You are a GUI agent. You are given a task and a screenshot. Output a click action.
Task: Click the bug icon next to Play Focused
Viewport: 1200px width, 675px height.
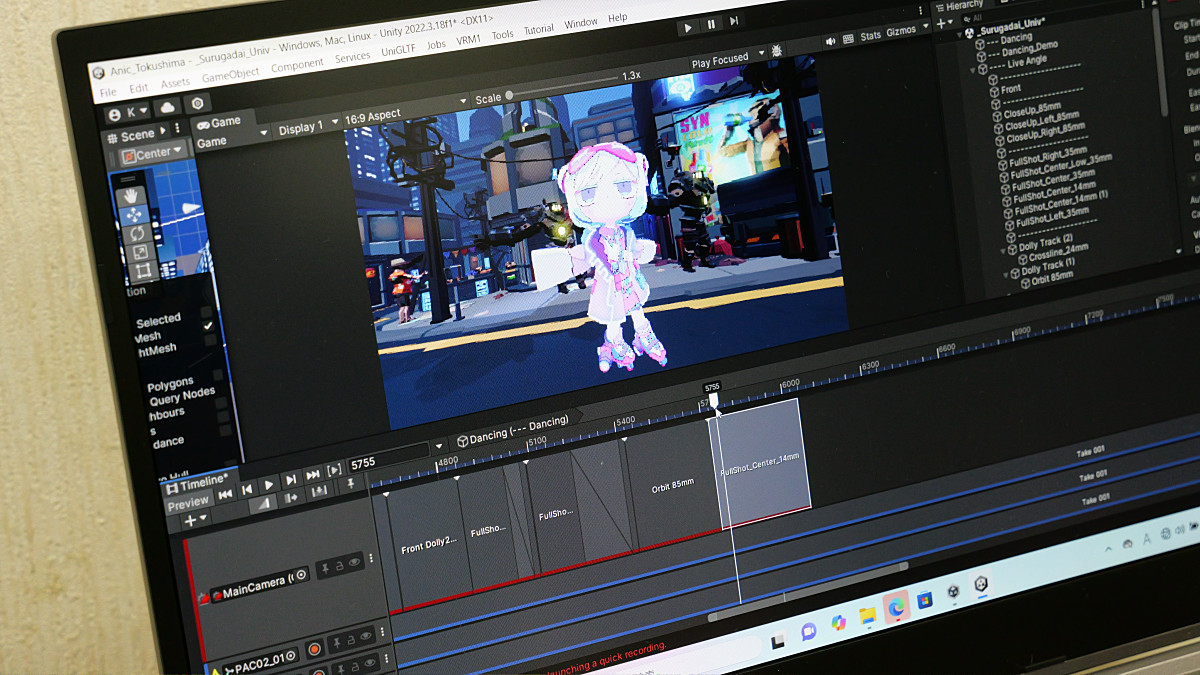pyautogui.click(x=778, y=51)
